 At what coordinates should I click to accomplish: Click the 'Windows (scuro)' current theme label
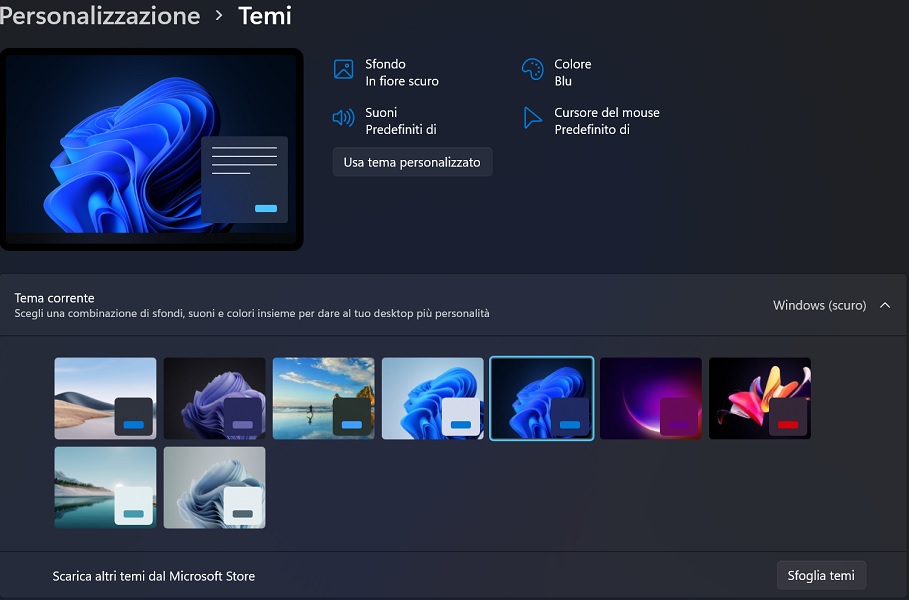pyautogui.click(x=819, y=305)
